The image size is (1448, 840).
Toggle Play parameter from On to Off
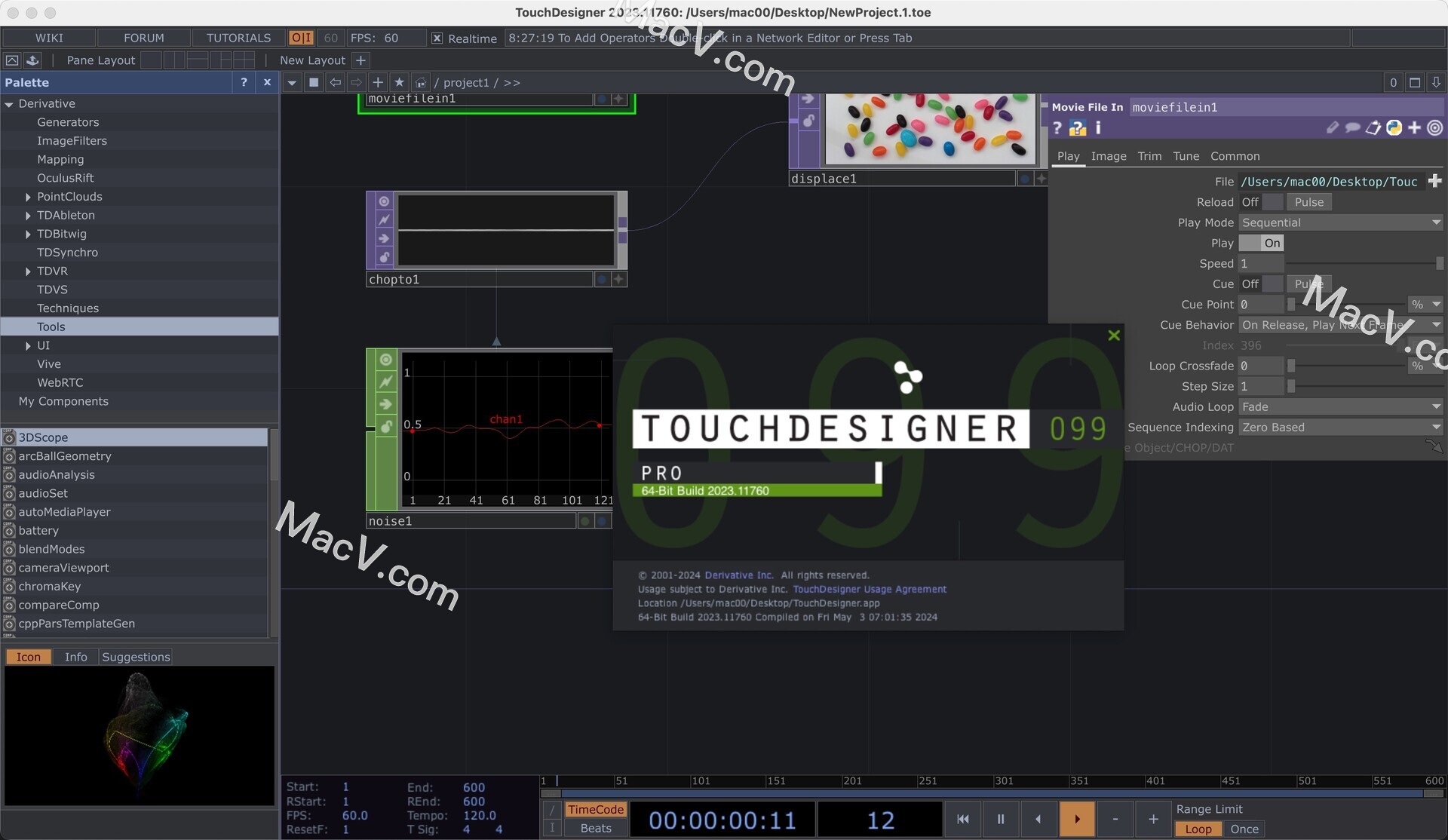1271,243
